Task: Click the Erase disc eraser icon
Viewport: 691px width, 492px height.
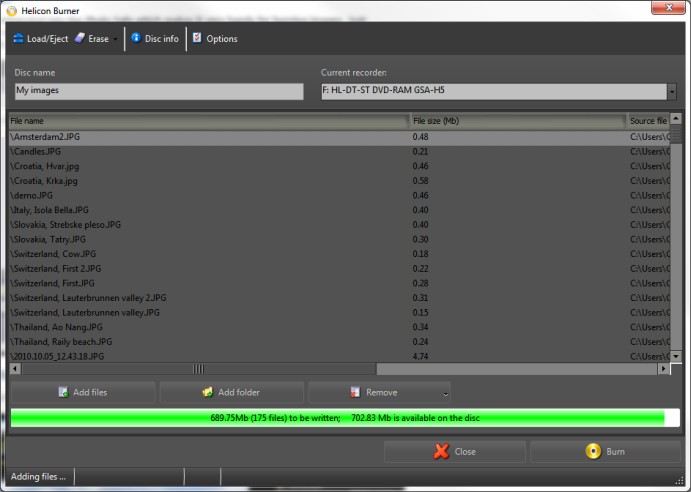Action: point(80,38)
